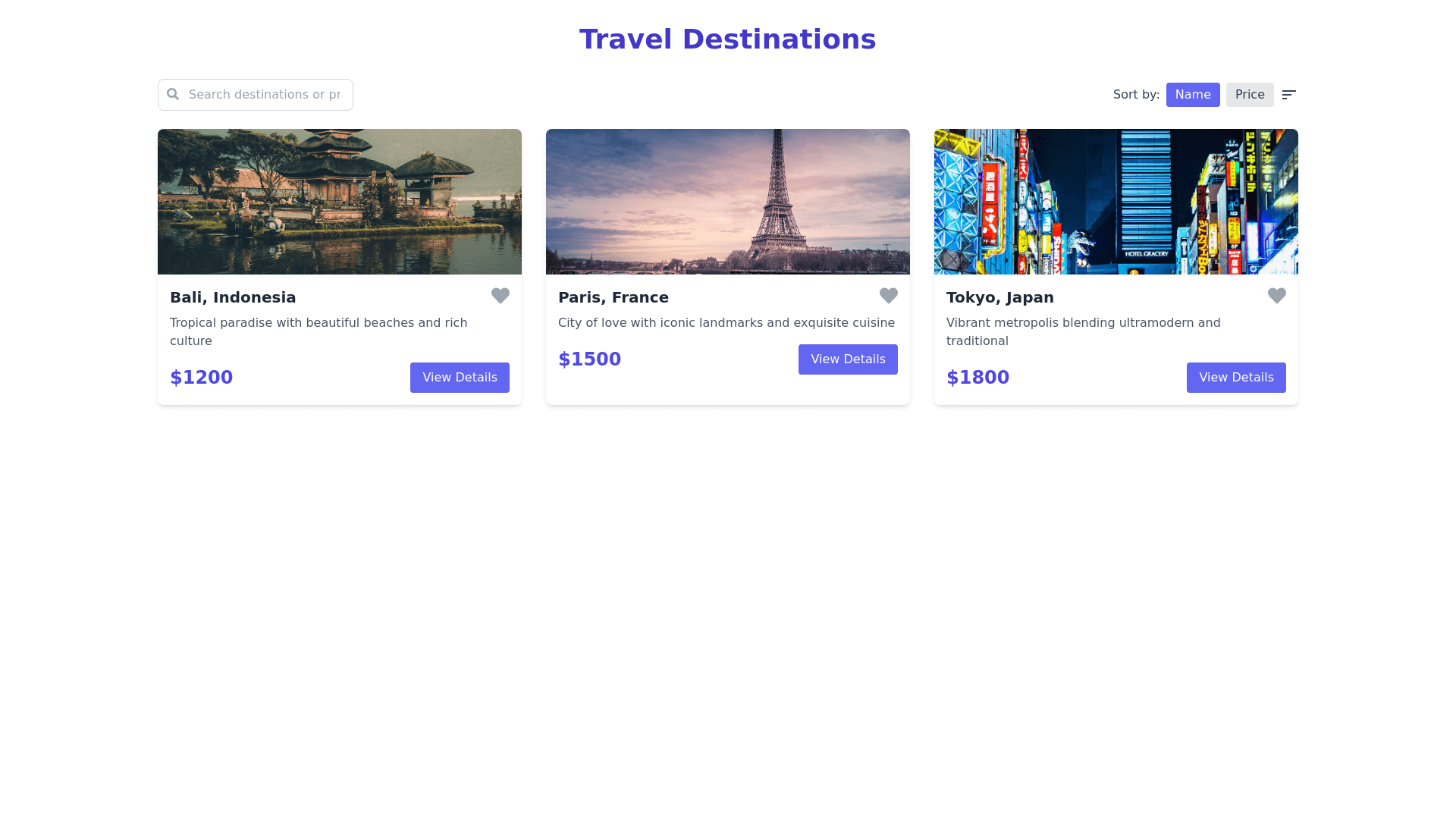The image size is (1456, 819).
Task: Click the $1800 price on Tokyo card
Action: tap(978, 378)
